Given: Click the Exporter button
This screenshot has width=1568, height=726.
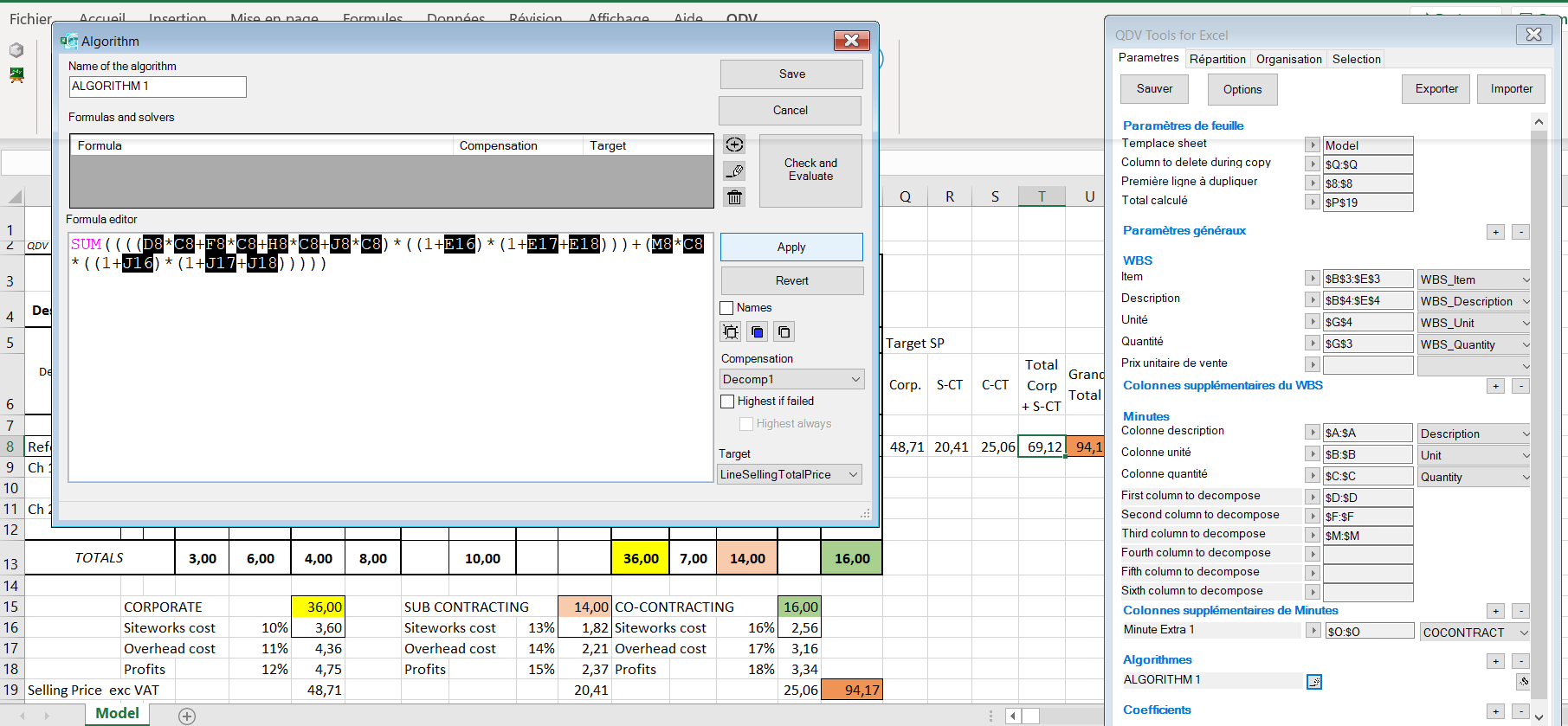Looking at the screenshot, I should click(x=1436, y=89).
